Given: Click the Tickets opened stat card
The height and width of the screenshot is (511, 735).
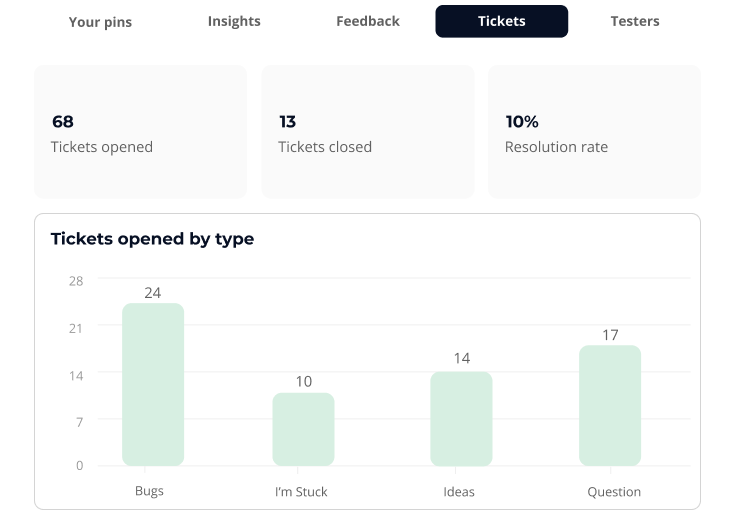Looking at the screenshot, I should pyautogui.click(x=141, y=132).
